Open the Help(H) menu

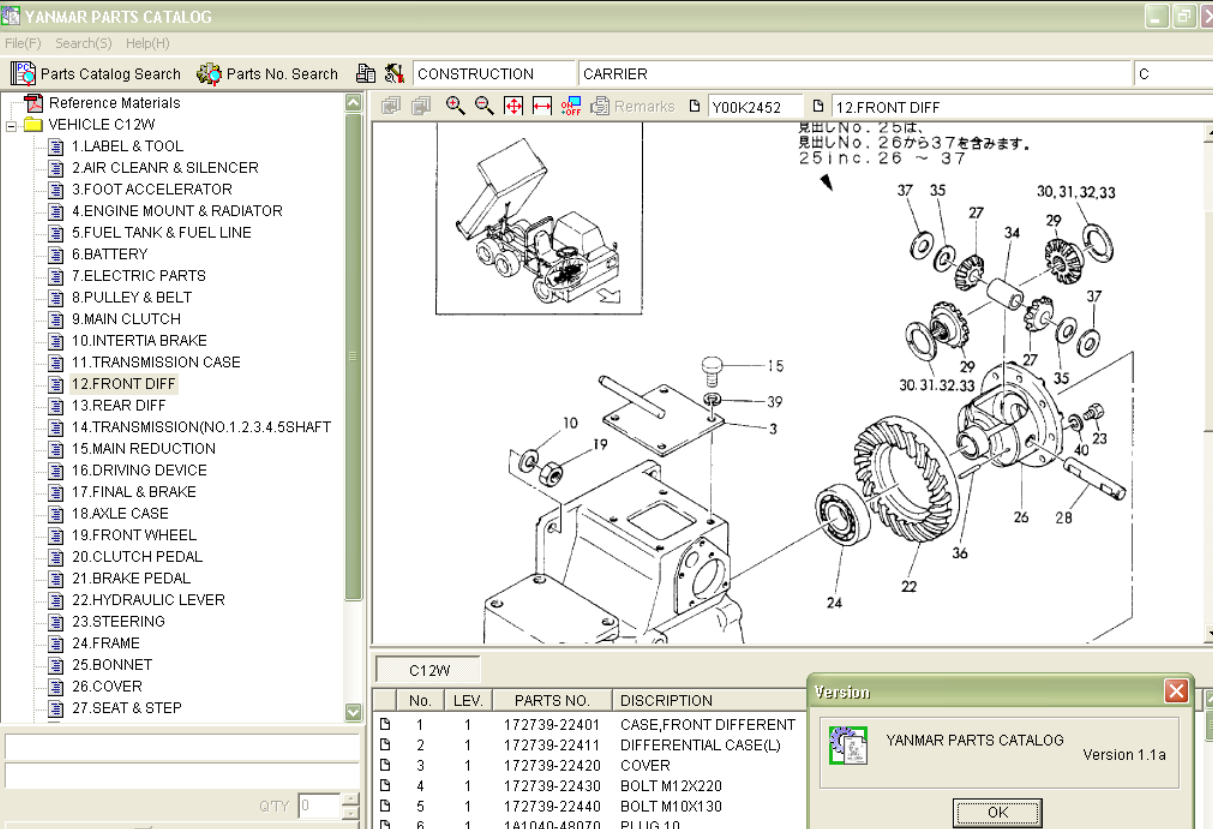(x=148, y=43)
